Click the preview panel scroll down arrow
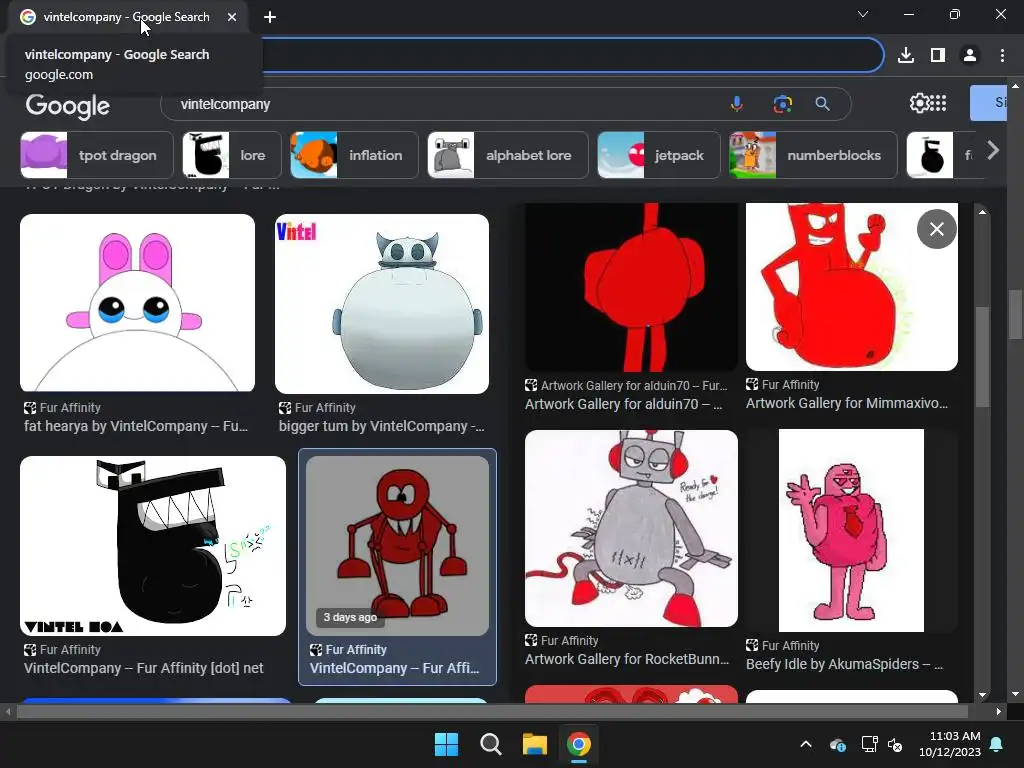Screen dimensions: 1024x768 (x=982, y=696)
